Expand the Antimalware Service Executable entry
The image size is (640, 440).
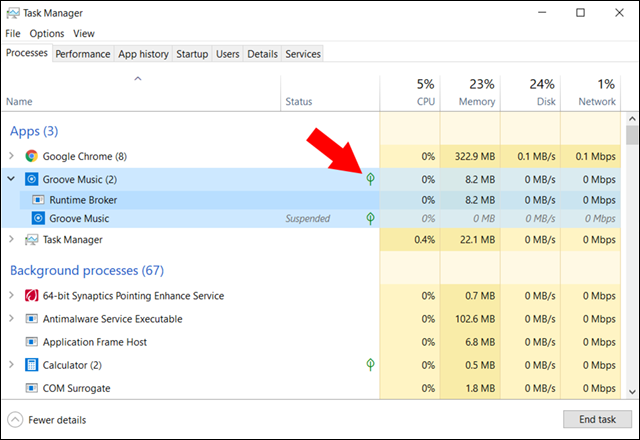point(12,319)
